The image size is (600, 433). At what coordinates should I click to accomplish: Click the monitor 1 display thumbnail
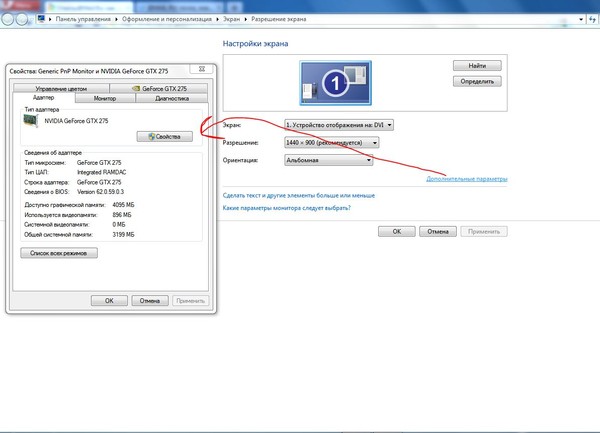click(335, 83)
